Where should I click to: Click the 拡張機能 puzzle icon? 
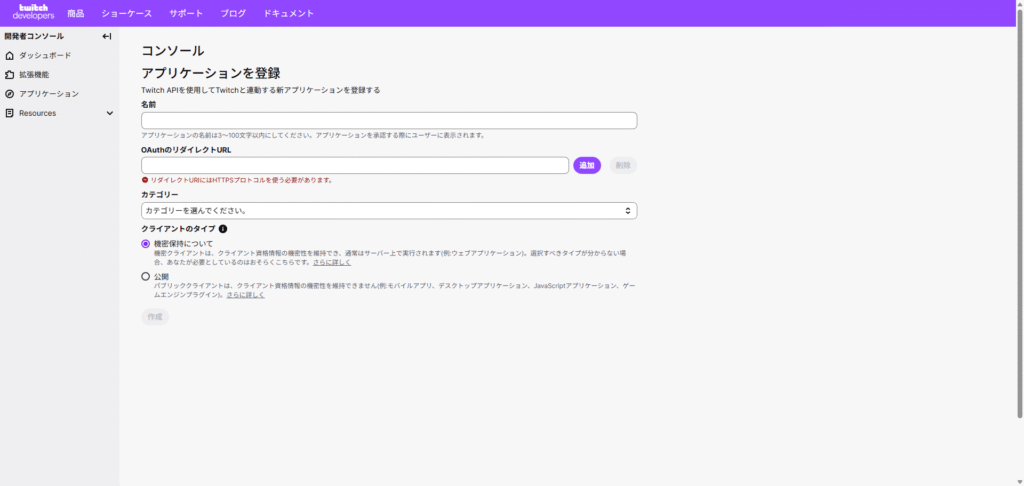(x=9, y=74)
